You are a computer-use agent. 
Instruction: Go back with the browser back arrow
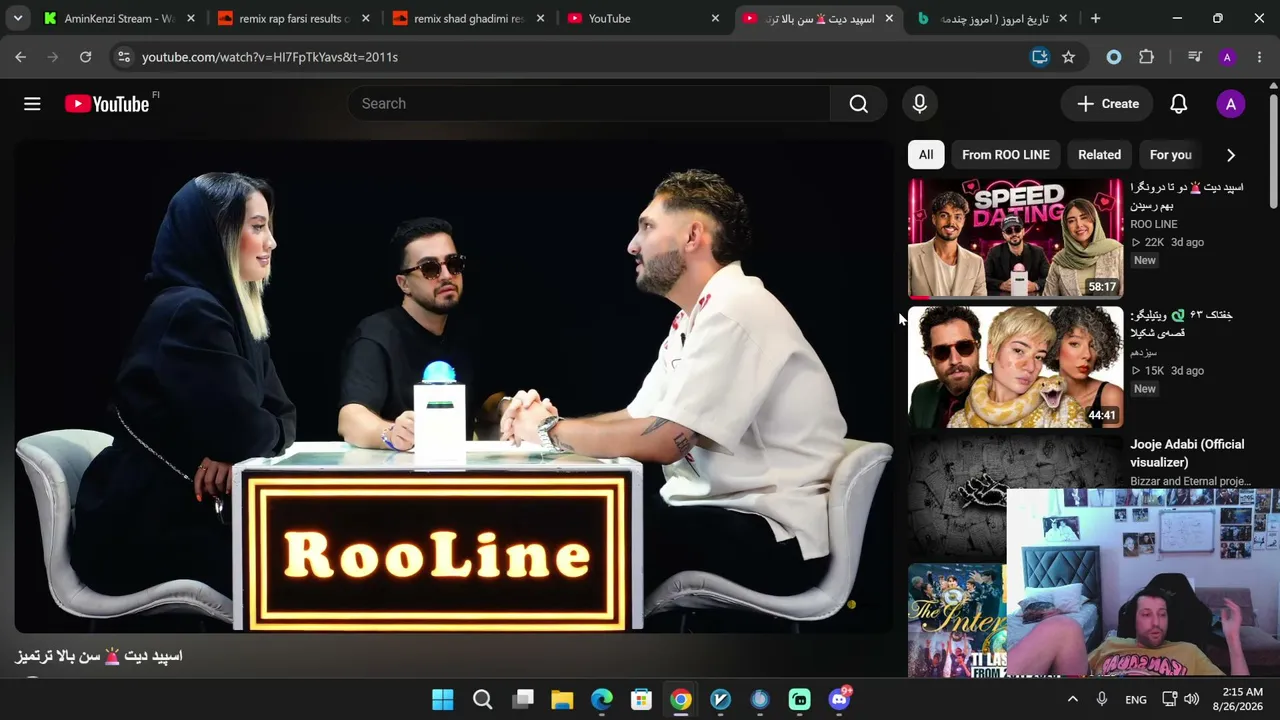(x=20, y=57)
